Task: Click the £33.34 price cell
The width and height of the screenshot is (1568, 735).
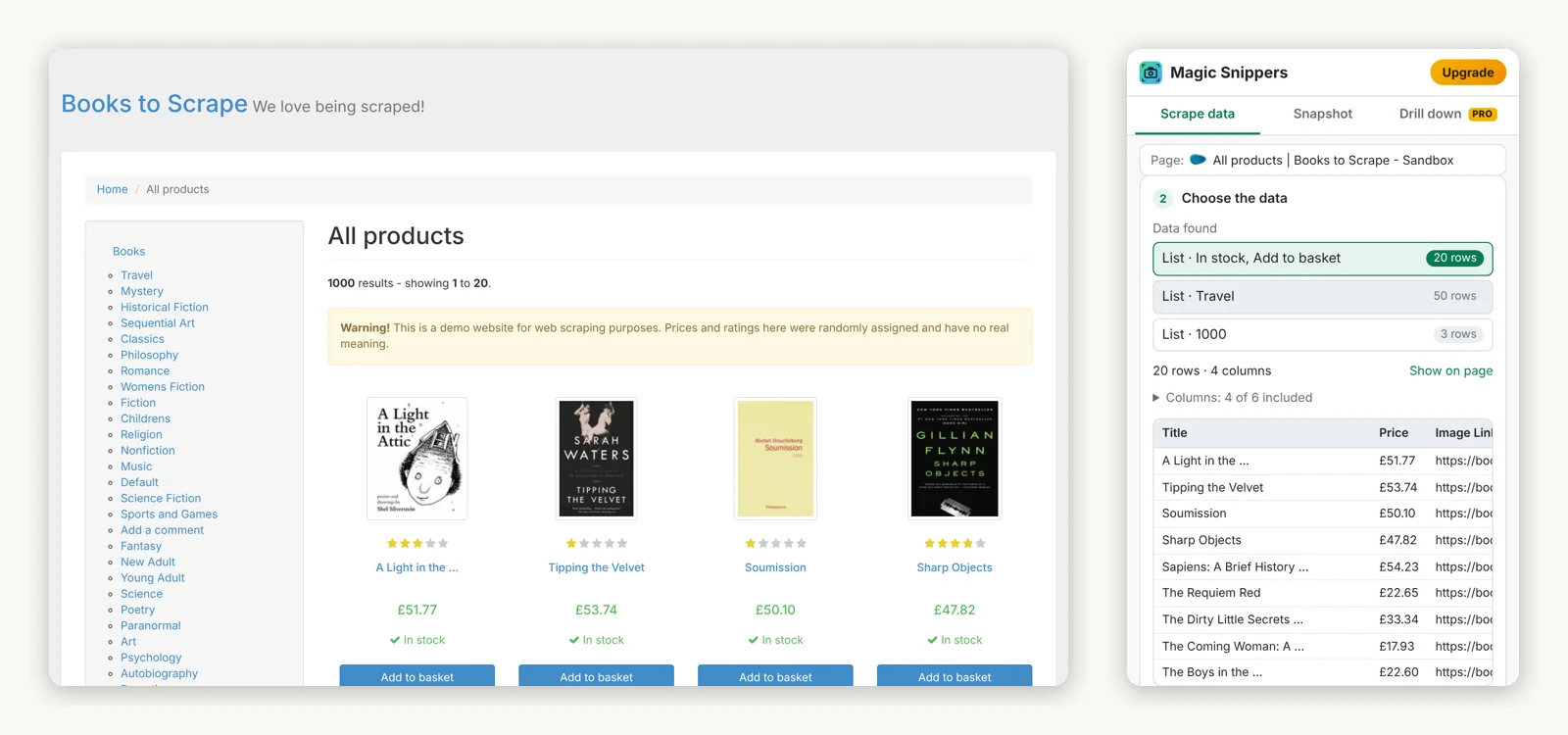Action: (1398, 619)
